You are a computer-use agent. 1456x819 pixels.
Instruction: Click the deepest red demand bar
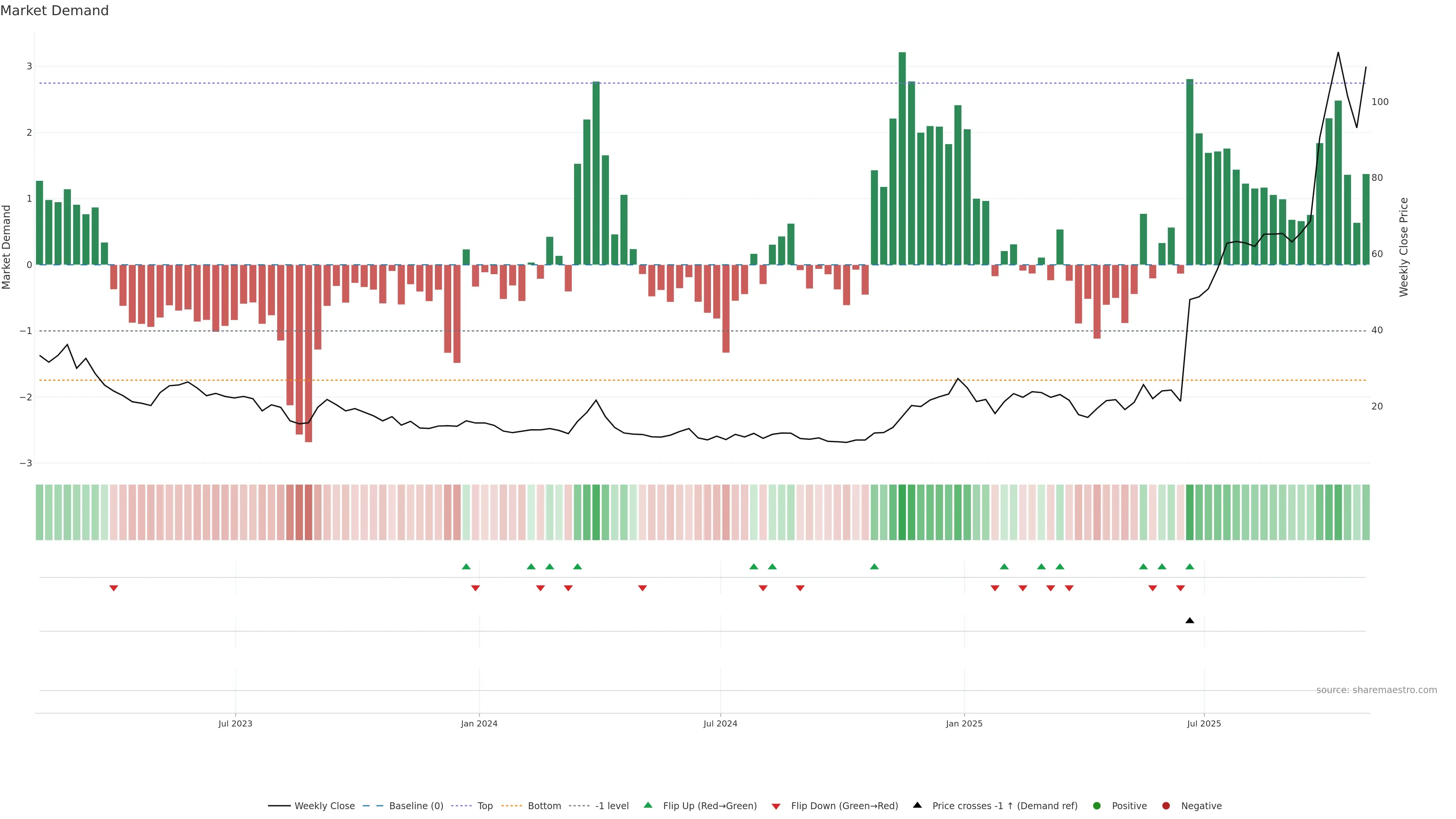(308, 353)
